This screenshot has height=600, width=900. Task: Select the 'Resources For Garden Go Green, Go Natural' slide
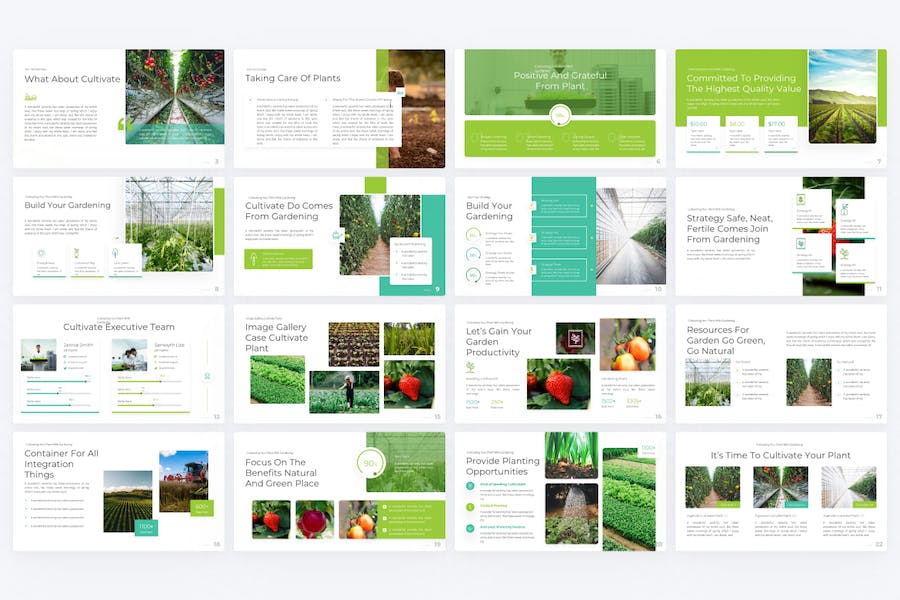click(781, 364)
